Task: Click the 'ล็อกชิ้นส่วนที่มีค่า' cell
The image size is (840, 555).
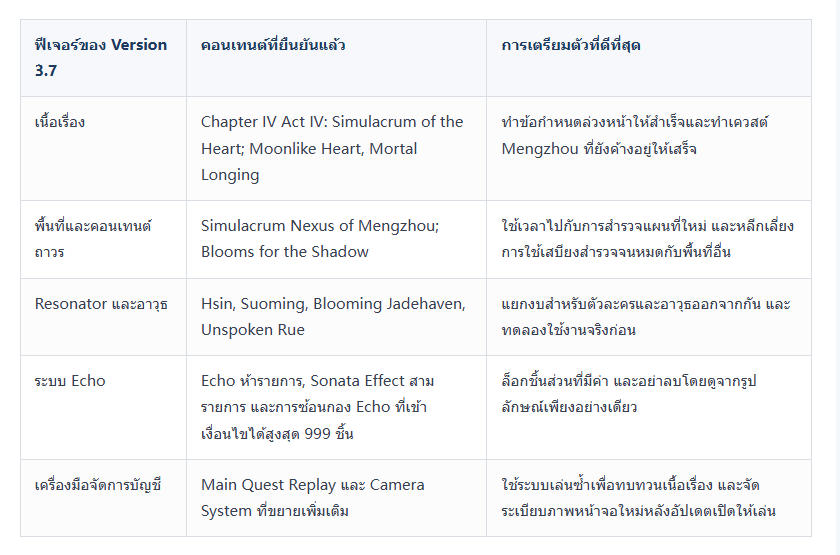Action: tap(649, 407)
